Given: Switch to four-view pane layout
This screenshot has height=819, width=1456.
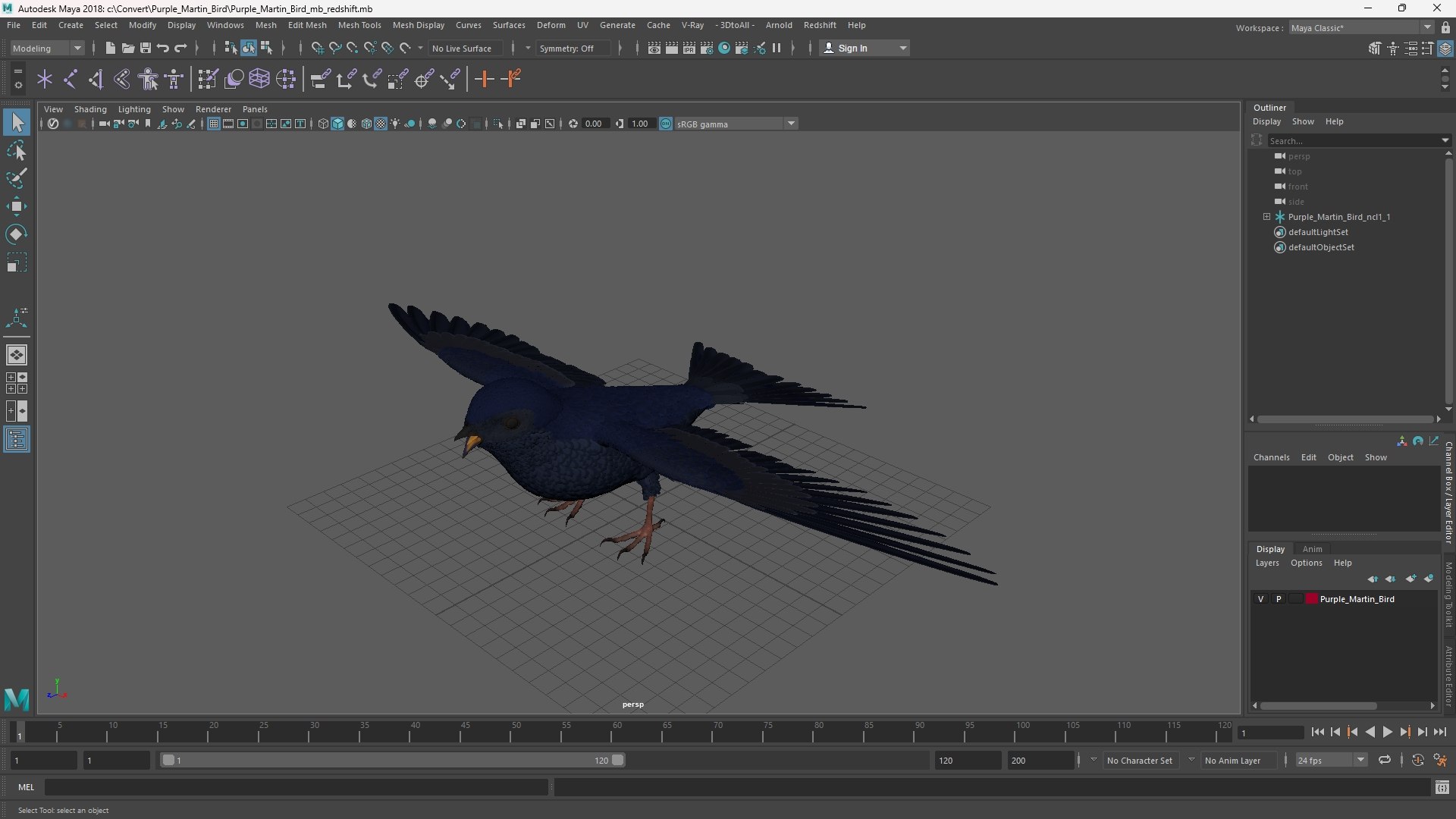Looking at the screenshot, I should point(17,383).
